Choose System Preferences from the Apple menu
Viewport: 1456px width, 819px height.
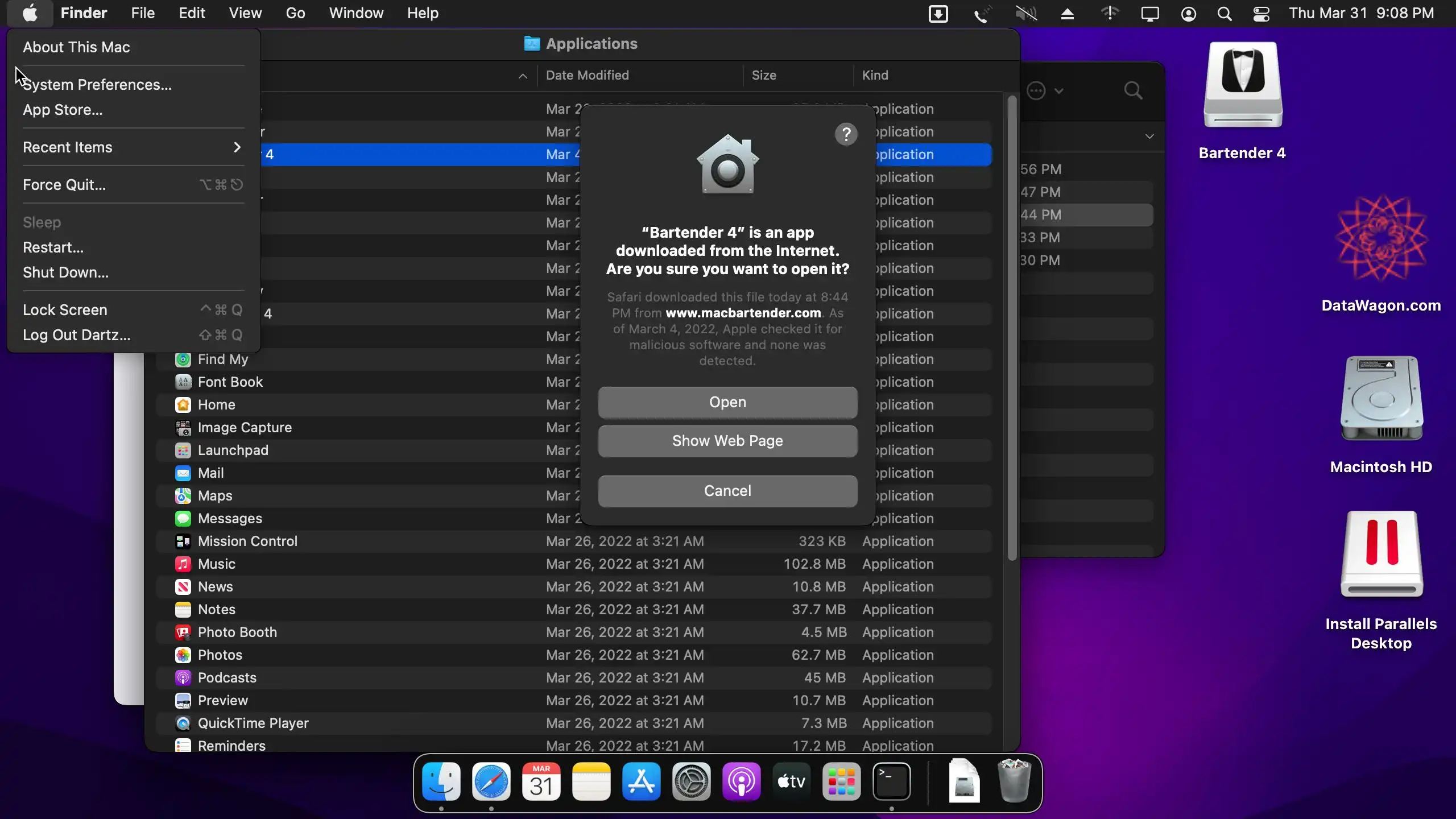tap(97, 85)
